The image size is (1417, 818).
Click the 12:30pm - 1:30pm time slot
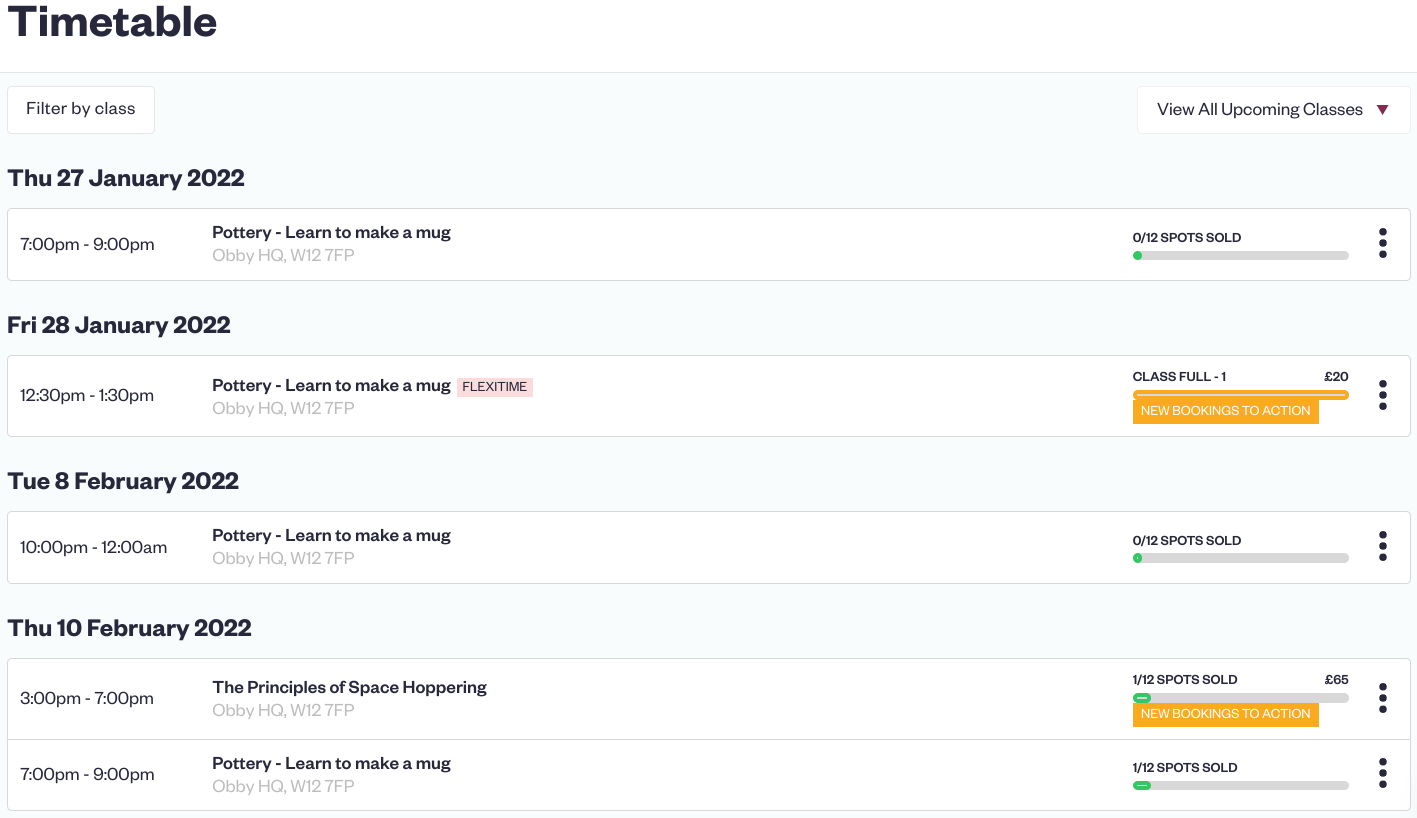pyautogui.click(x=87, y=395)
